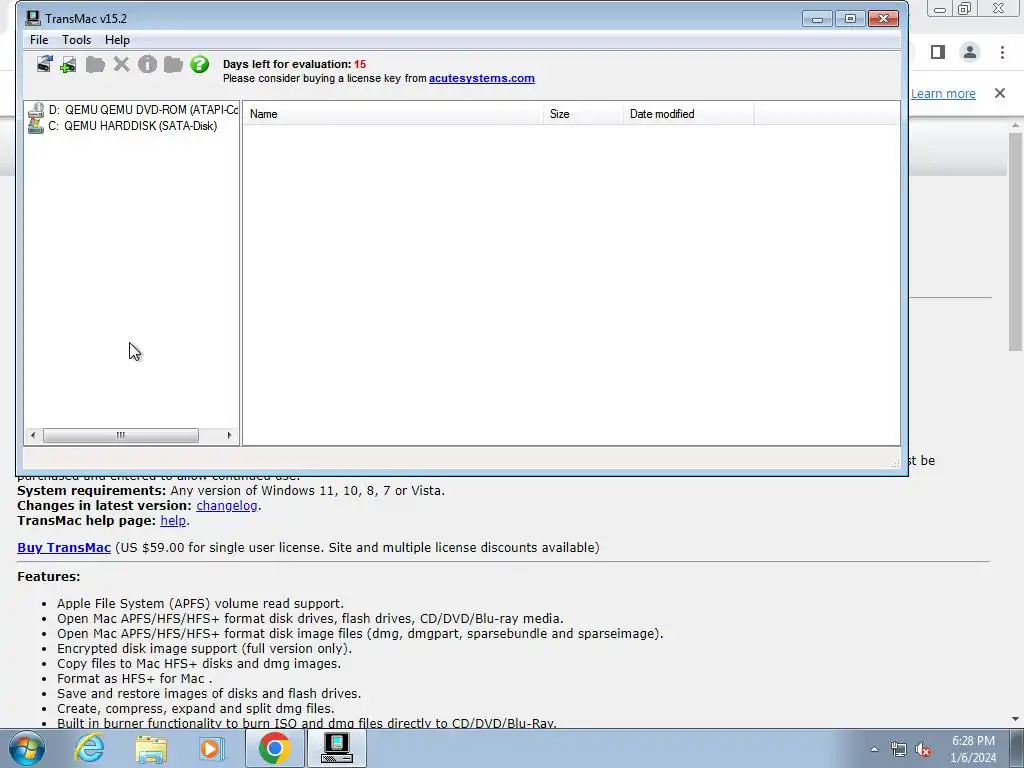1024x768 pixels.
Task: Sort by the Date modified column header
Action: pyautogui.click(x=688, y=114)
